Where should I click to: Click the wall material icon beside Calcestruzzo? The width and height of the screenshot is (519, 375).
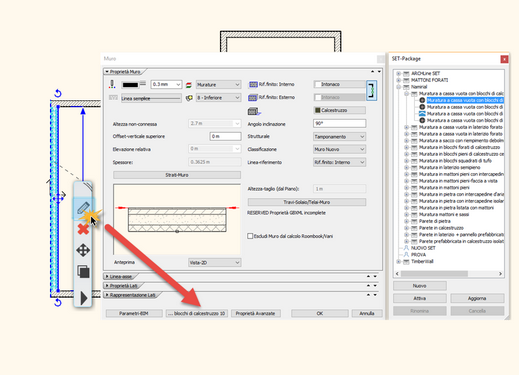point(254,111)
